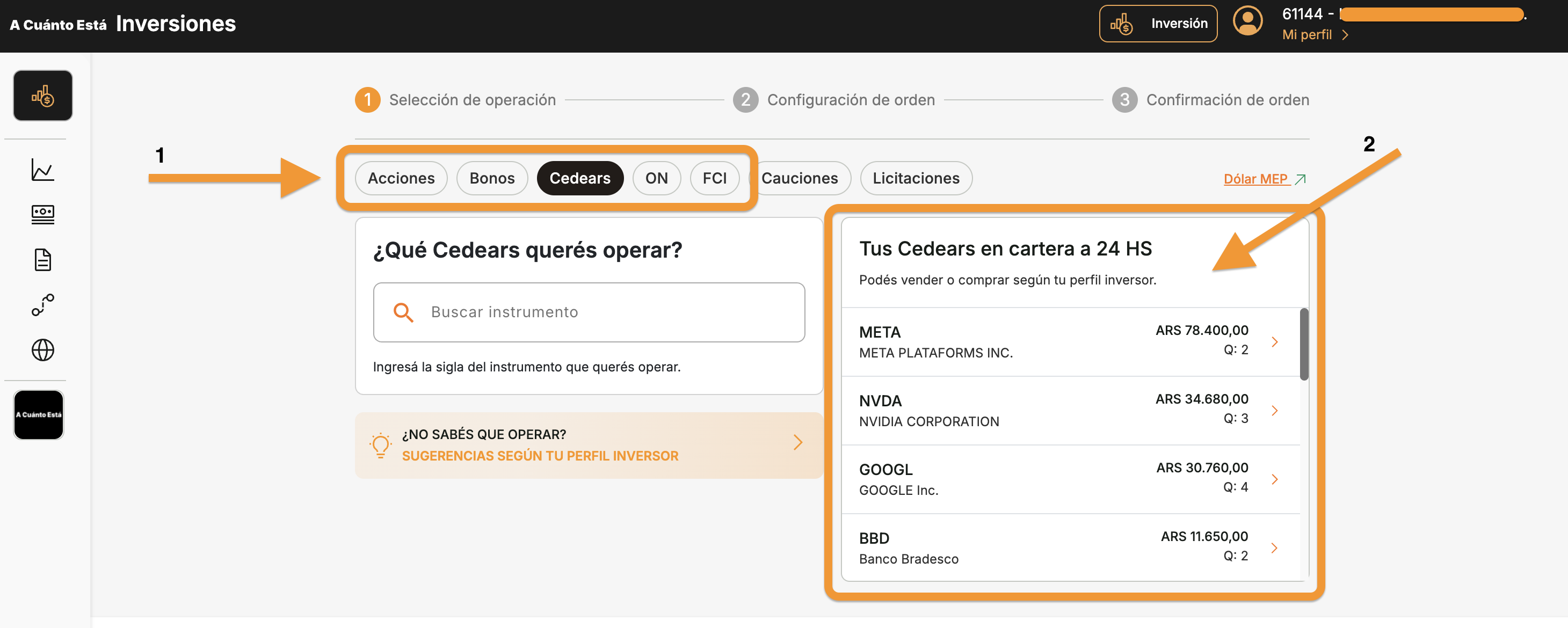Expand the GOOGL position details

pyautogui.click(x=1274, y=479)
